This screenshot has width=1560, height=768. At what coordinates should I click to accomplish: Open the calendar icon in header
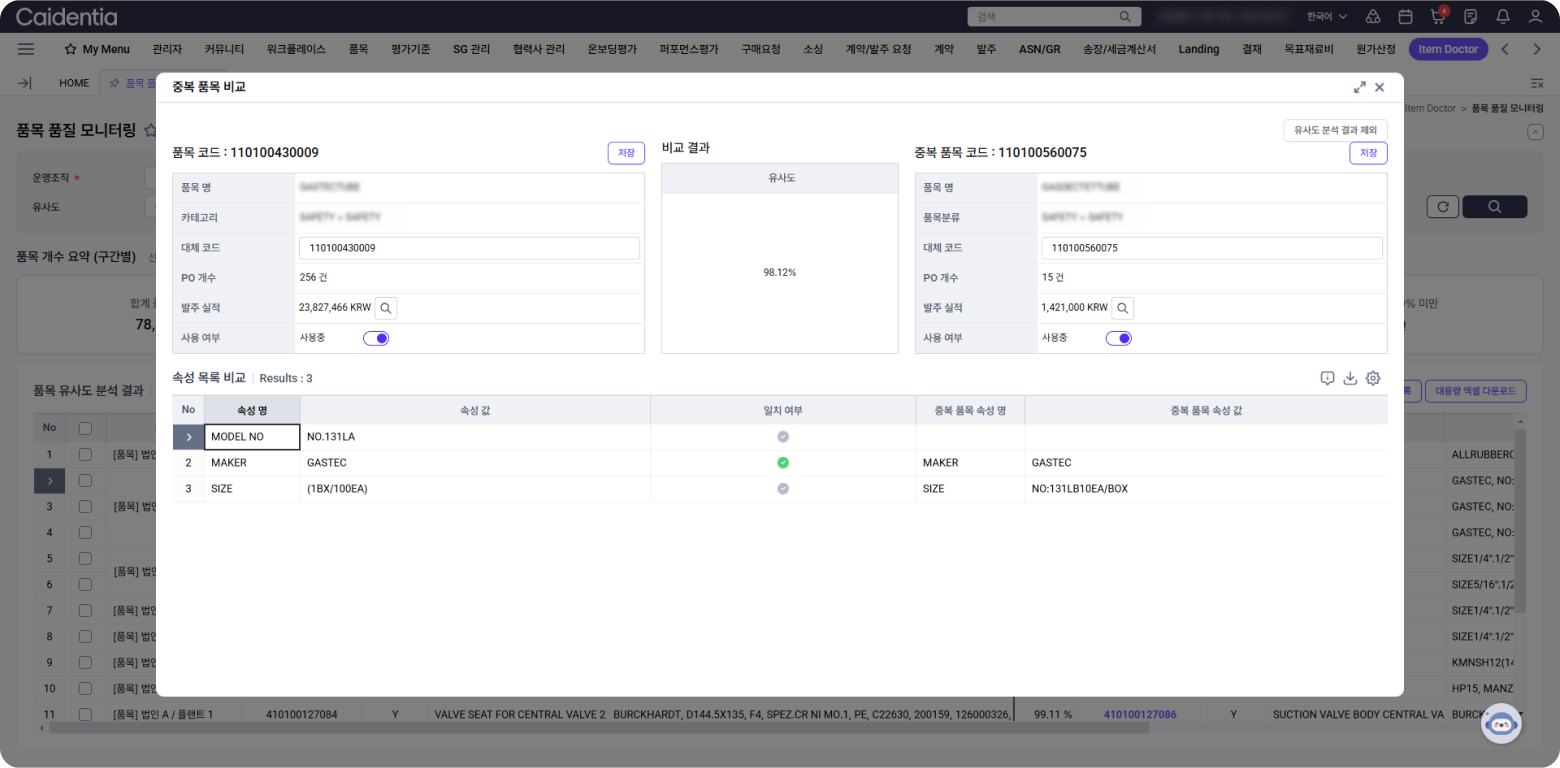[1405, 17]
